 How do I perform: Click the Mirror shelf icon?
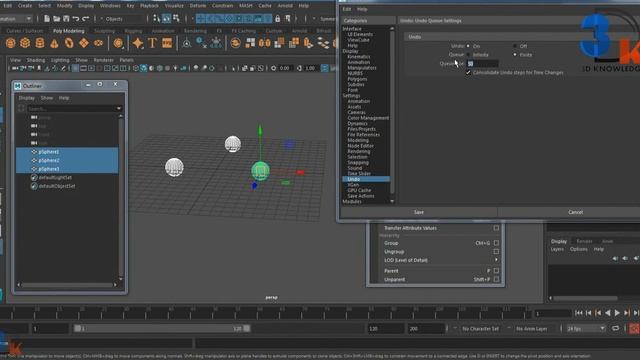click(x=265, y=43)
